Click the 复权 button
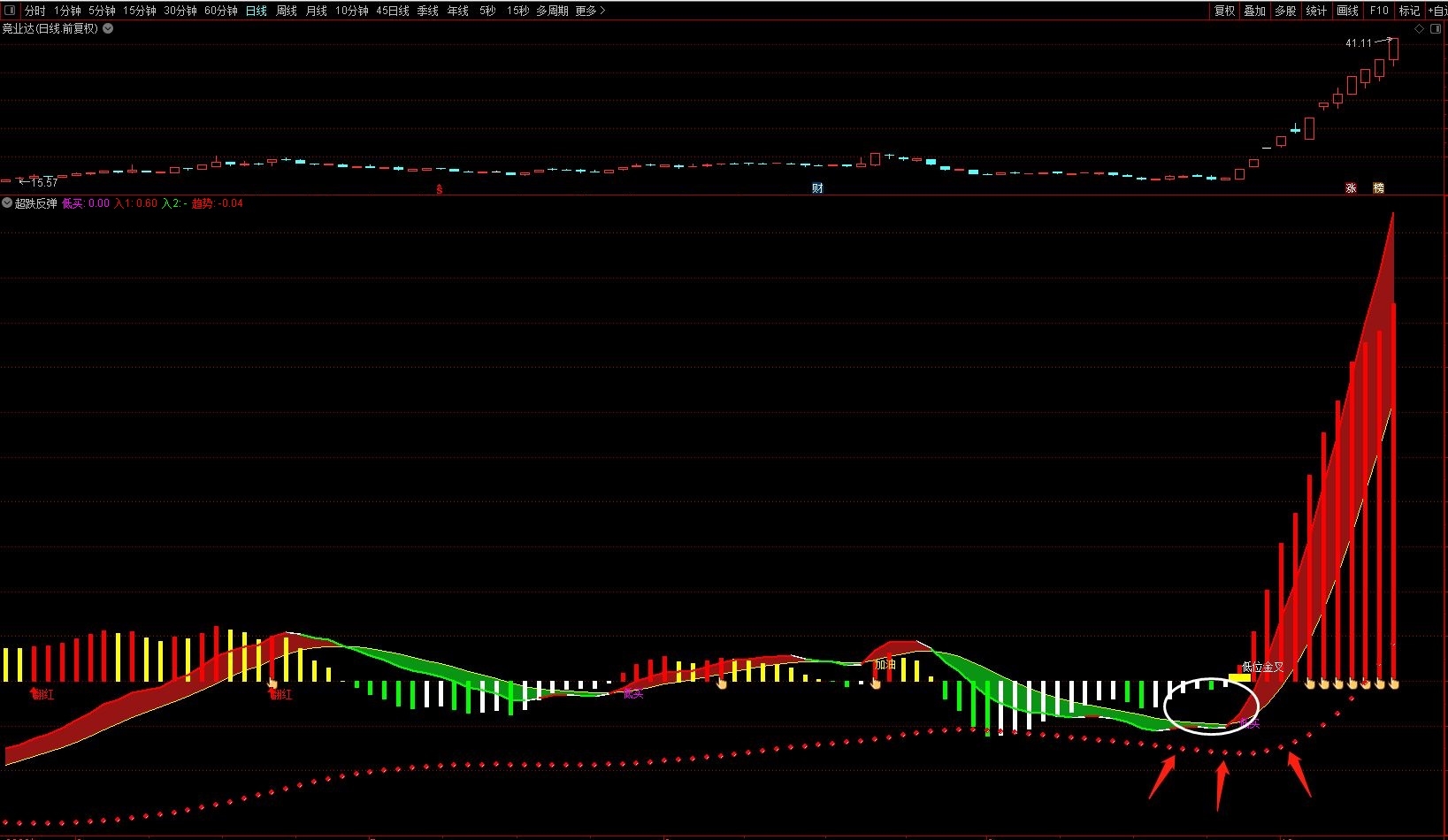Viewport: 1448px width, 840px height. (x=1224, y=11)
